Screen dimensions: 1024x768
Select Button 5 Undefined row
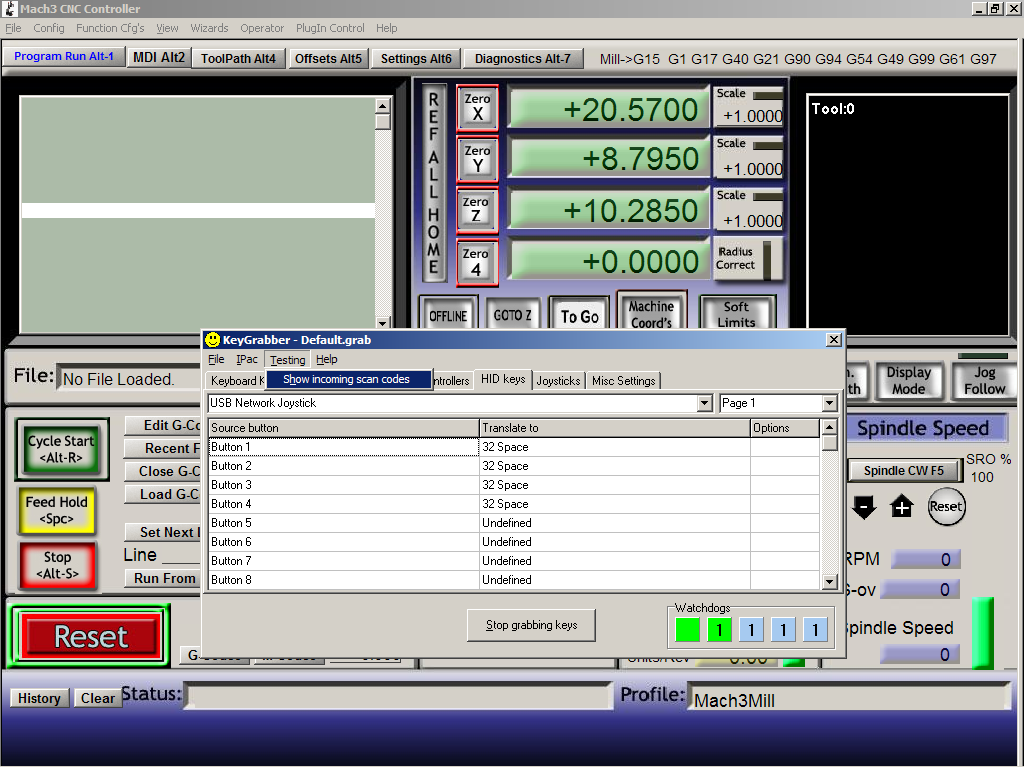(x=513, y=522)
